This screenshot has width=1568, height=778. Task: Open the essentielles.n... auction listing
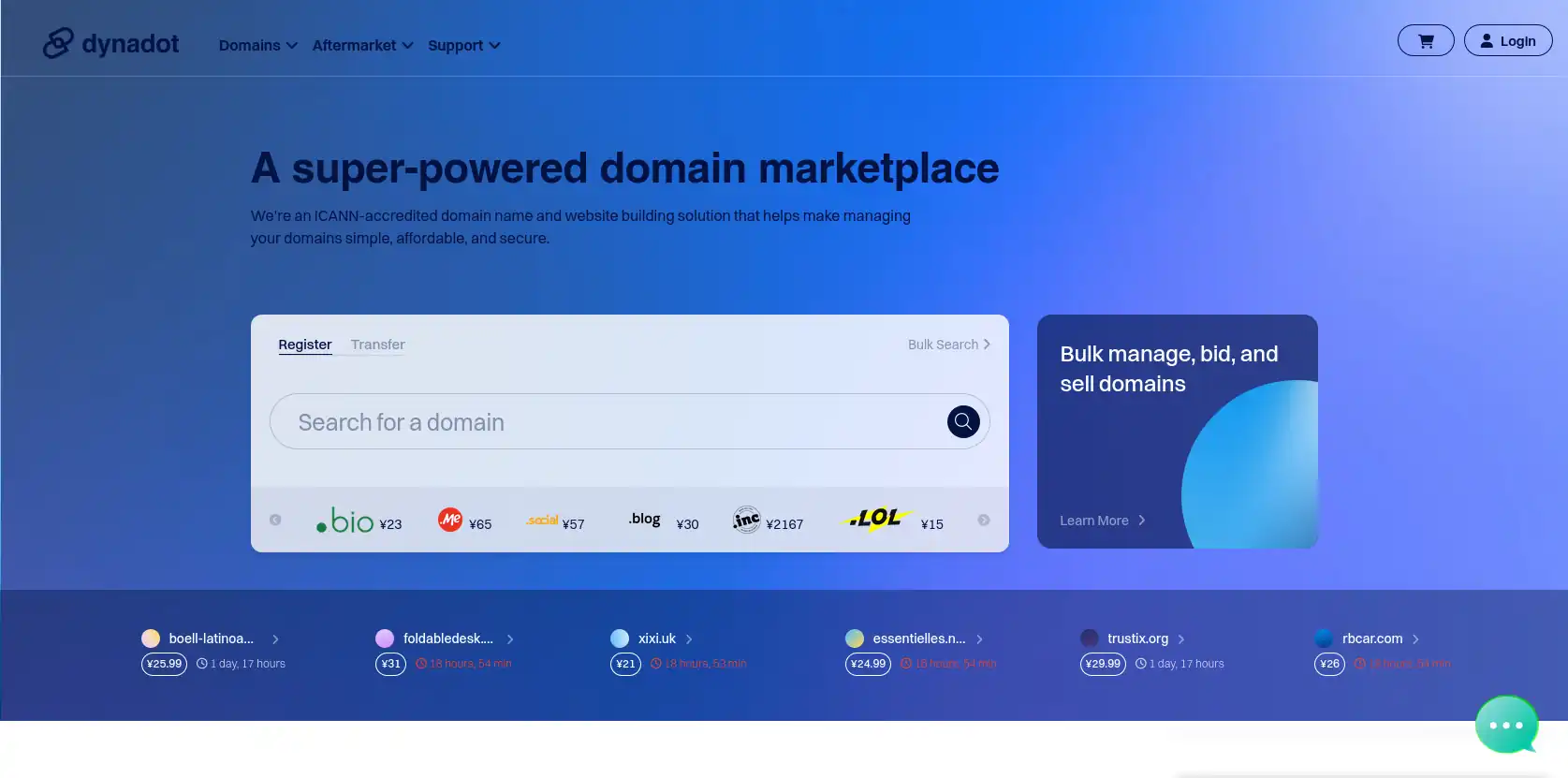(919, 639)
